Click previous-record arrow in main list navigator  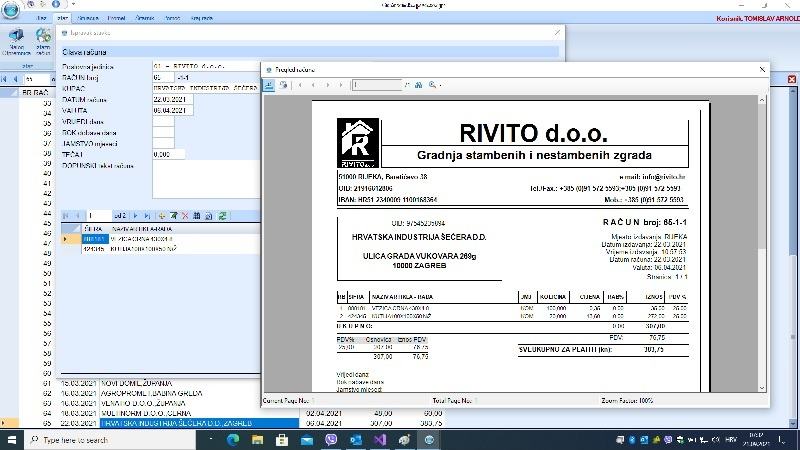[15, 79]
